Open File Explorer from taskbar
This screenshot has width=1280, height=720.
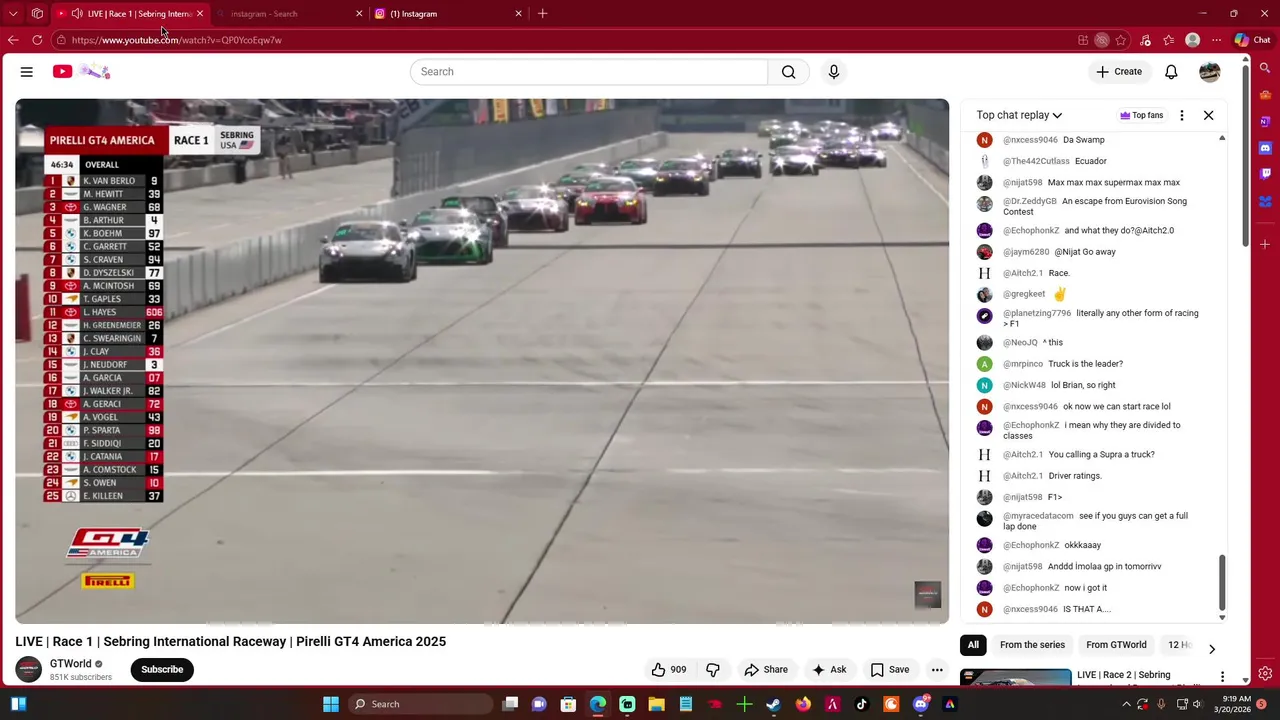click(x=656, y=704)
